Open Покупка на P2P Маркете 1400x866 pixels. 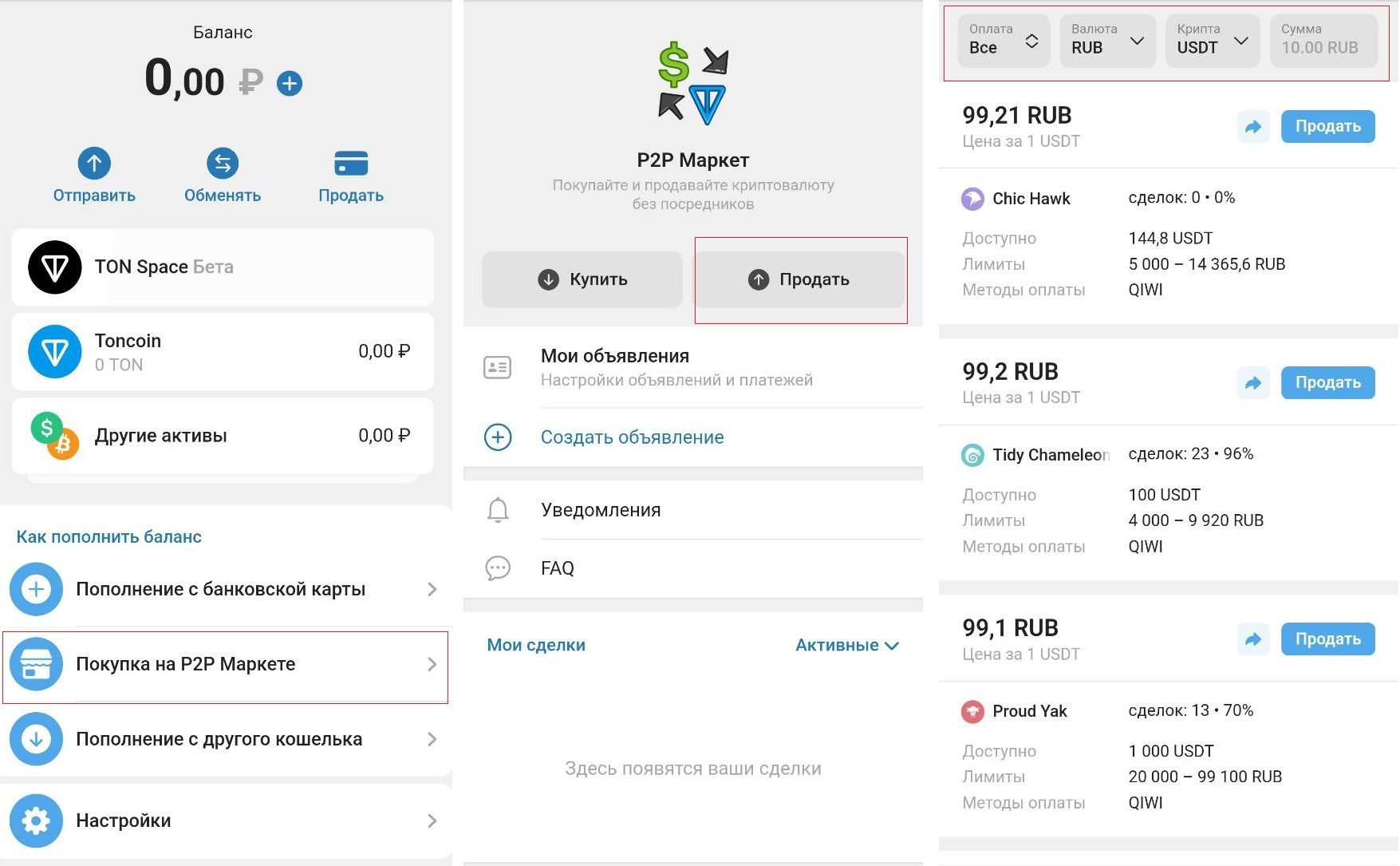224,664
